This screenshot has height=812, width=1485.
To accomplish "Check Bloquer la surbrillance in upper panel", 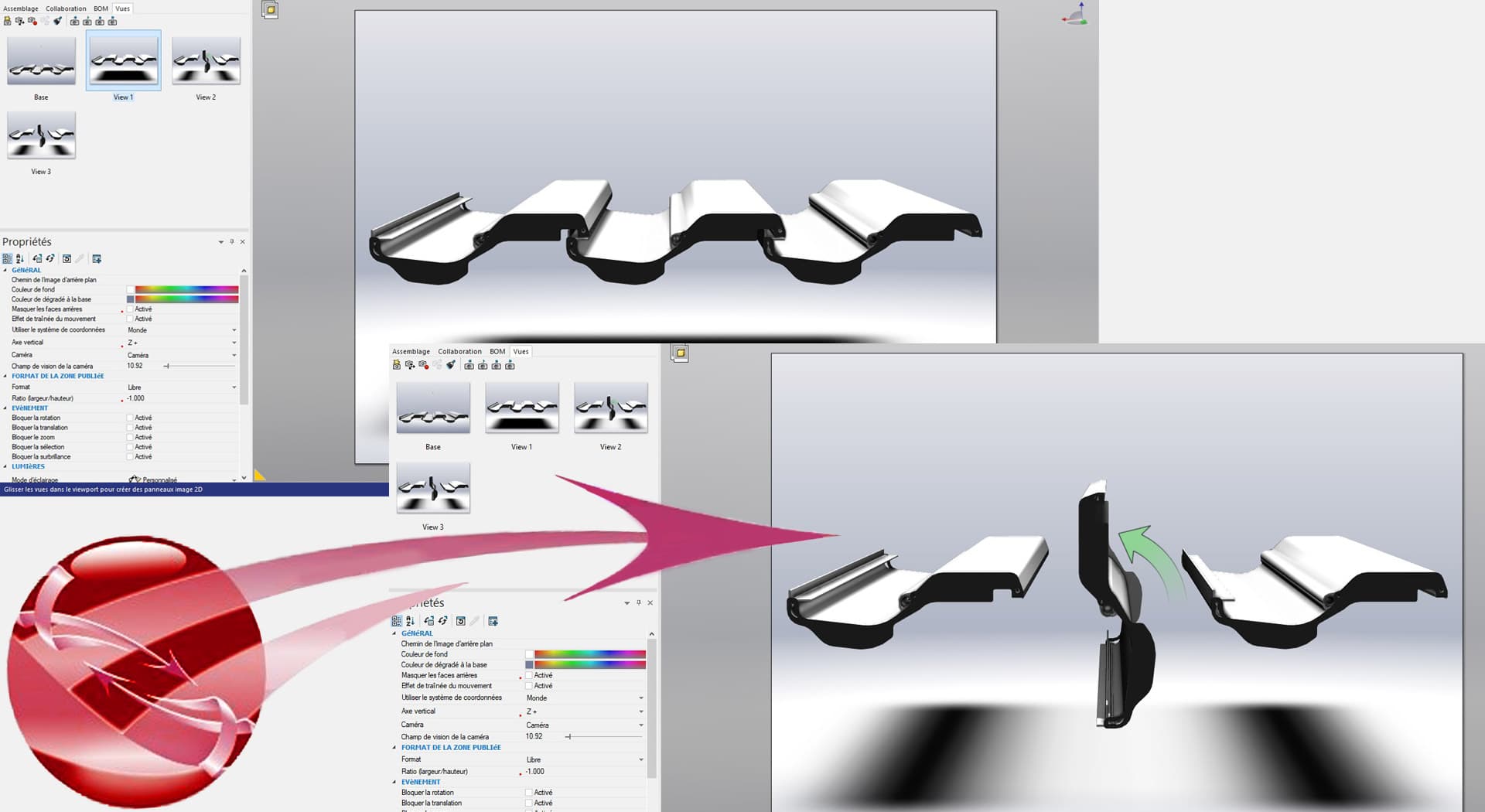I will (x=130, y=457).
